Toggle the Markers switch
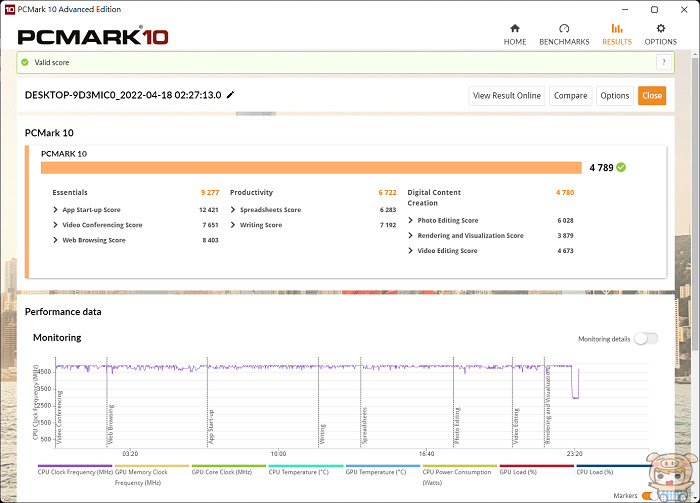 [649, 495]
